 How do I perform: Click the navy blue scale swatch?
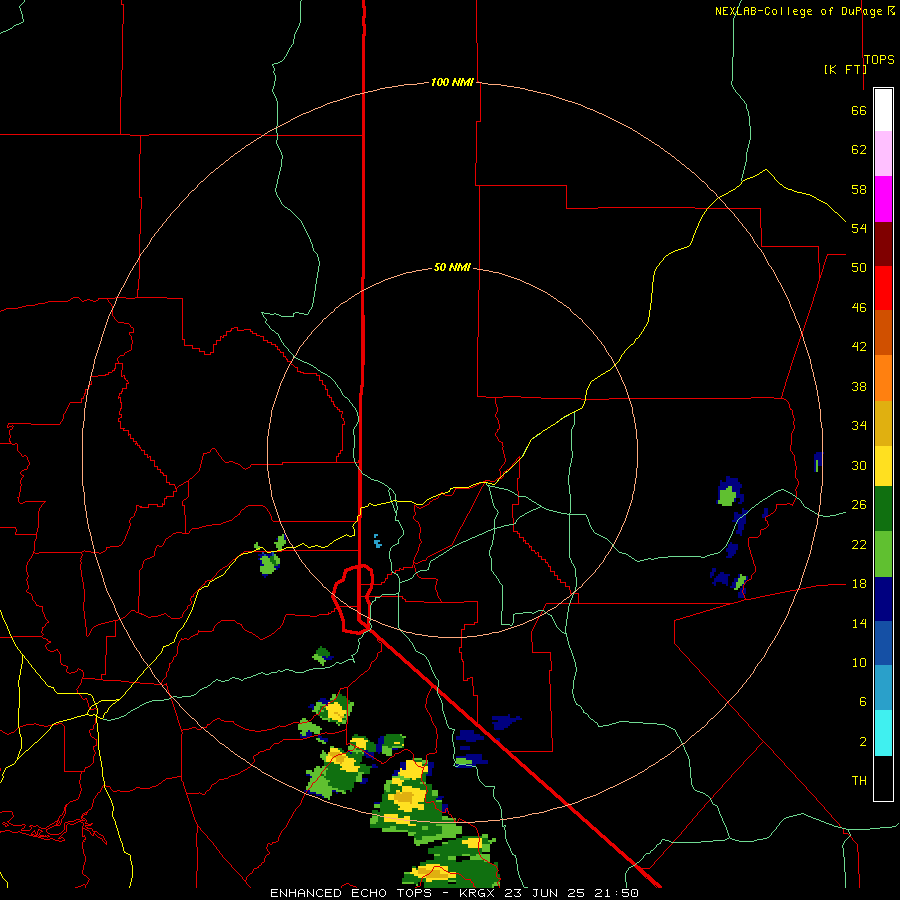pyautogui.click(x=883, y=599)
